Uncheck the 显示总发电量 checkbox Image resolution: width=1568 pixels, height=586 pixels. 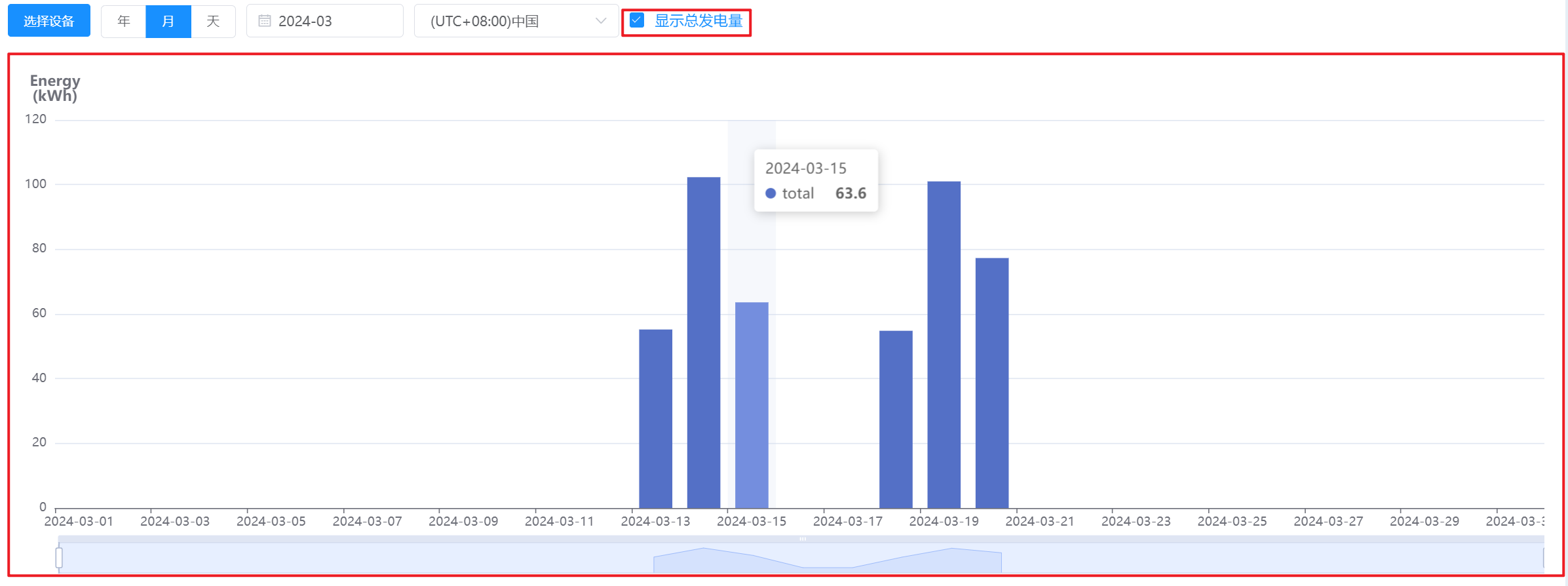[x=637, y=20]
